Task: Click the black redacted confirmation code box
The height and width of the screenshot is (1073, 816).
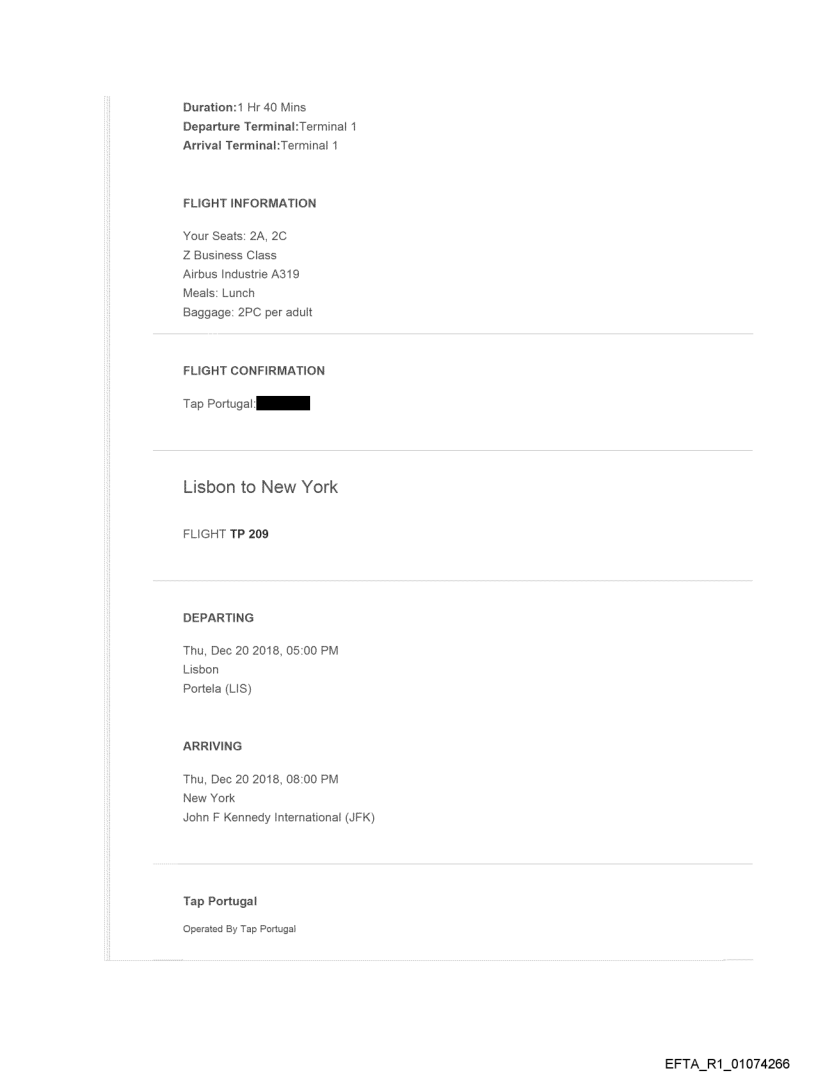Action: tap(283, 404)
